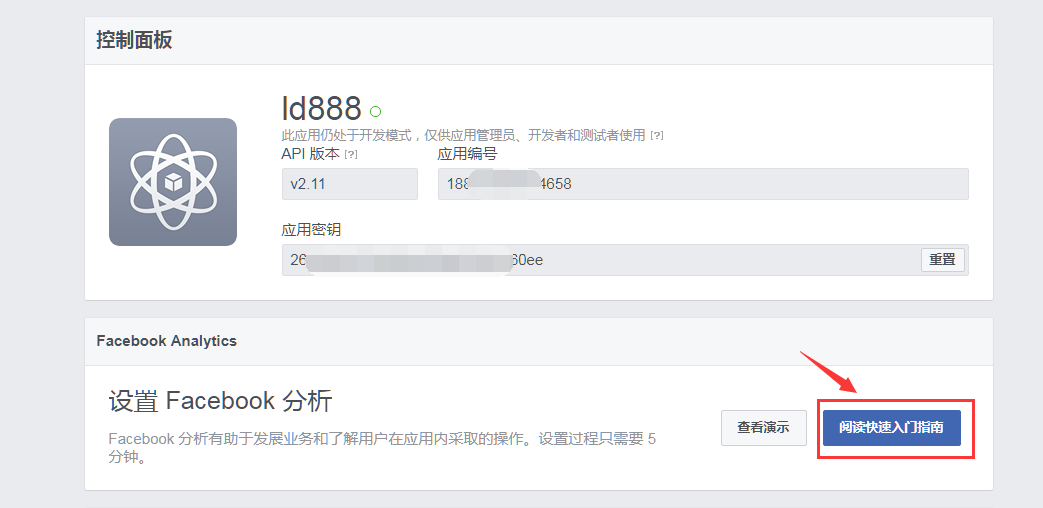Click the 应用编号 label
This screenshot has width=1043, height=508.
pyautogui.click(x=467, y=155)
